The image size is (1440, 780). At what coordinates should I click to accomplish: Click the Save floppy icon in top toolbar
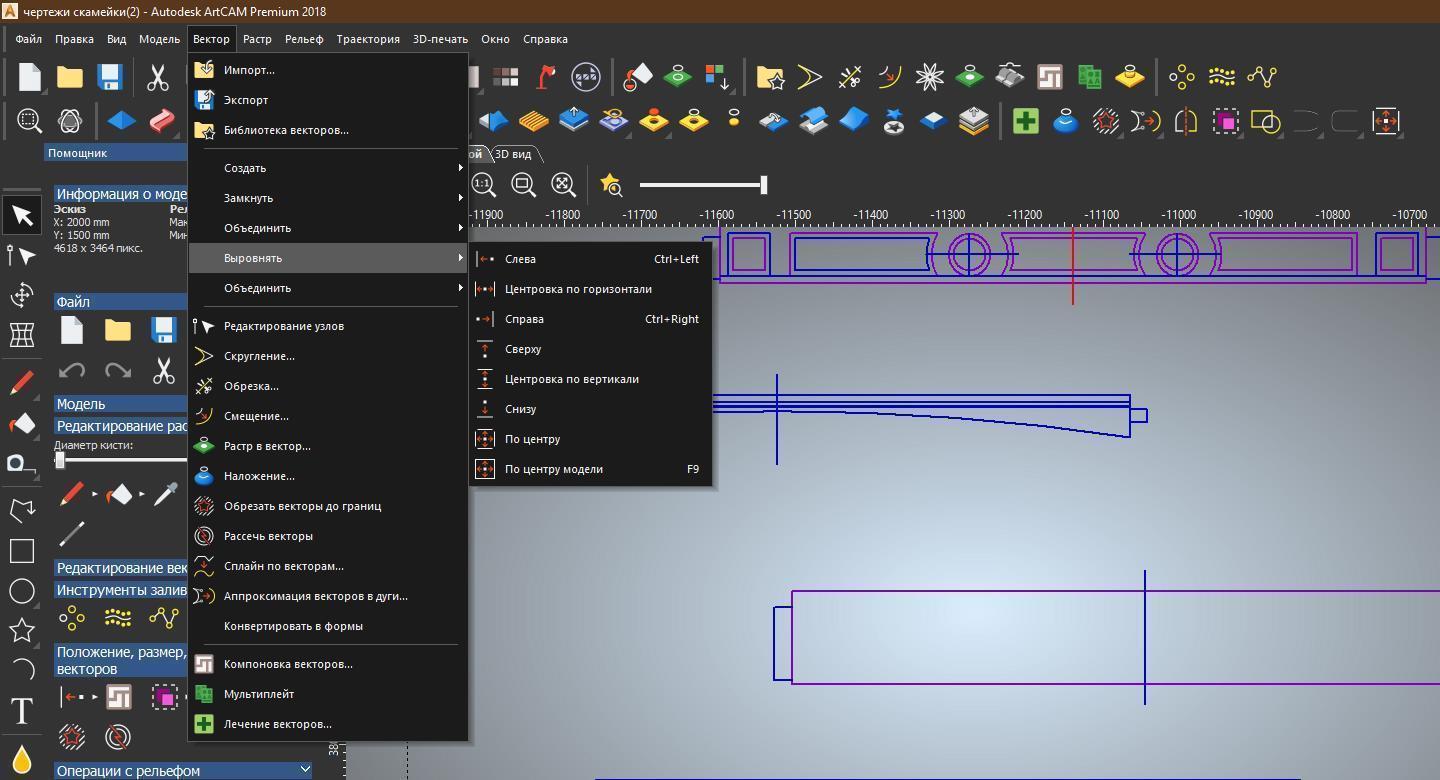pos(109,77)
